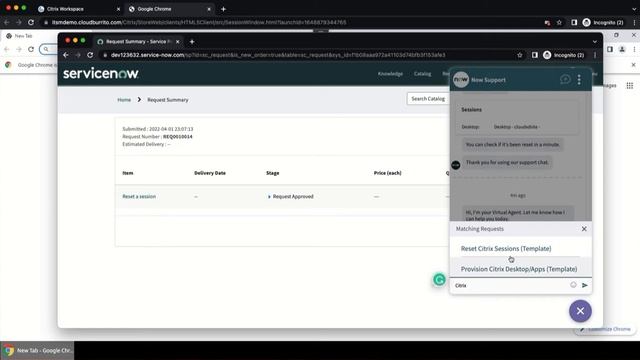Viewport: 640px width, 360px height.
Task: Open the Now Support chat options menu
Action: click(579, 80)
